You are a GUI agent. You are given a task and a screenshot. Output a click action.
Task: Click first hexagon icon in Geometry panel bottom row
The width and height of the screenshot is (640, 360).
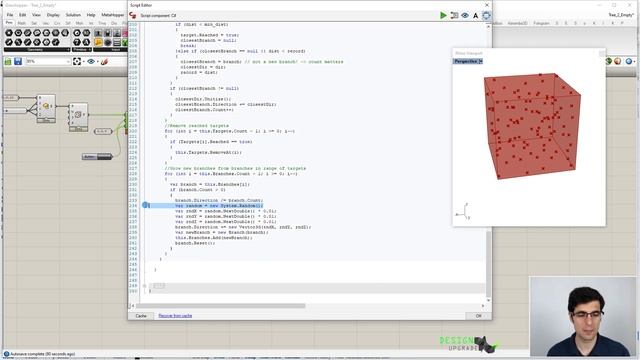[x=9, y=42]
